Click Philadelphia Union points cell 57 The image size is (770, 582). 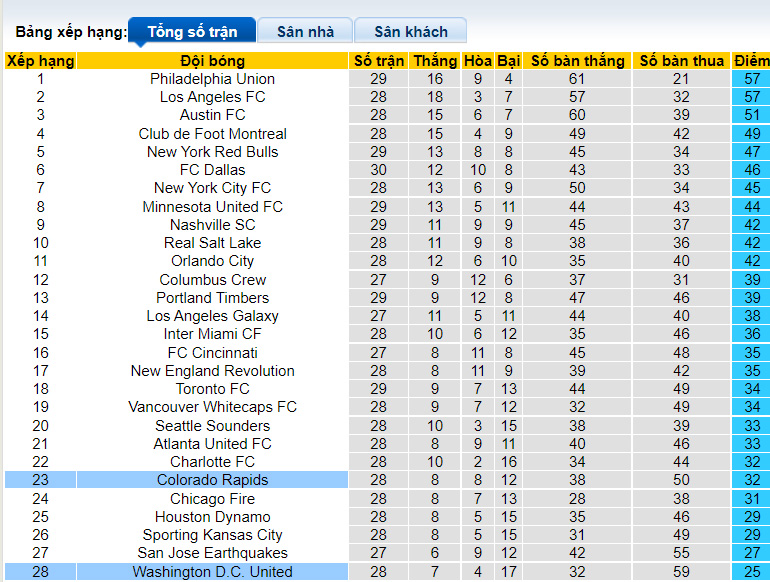pos(751,79)
